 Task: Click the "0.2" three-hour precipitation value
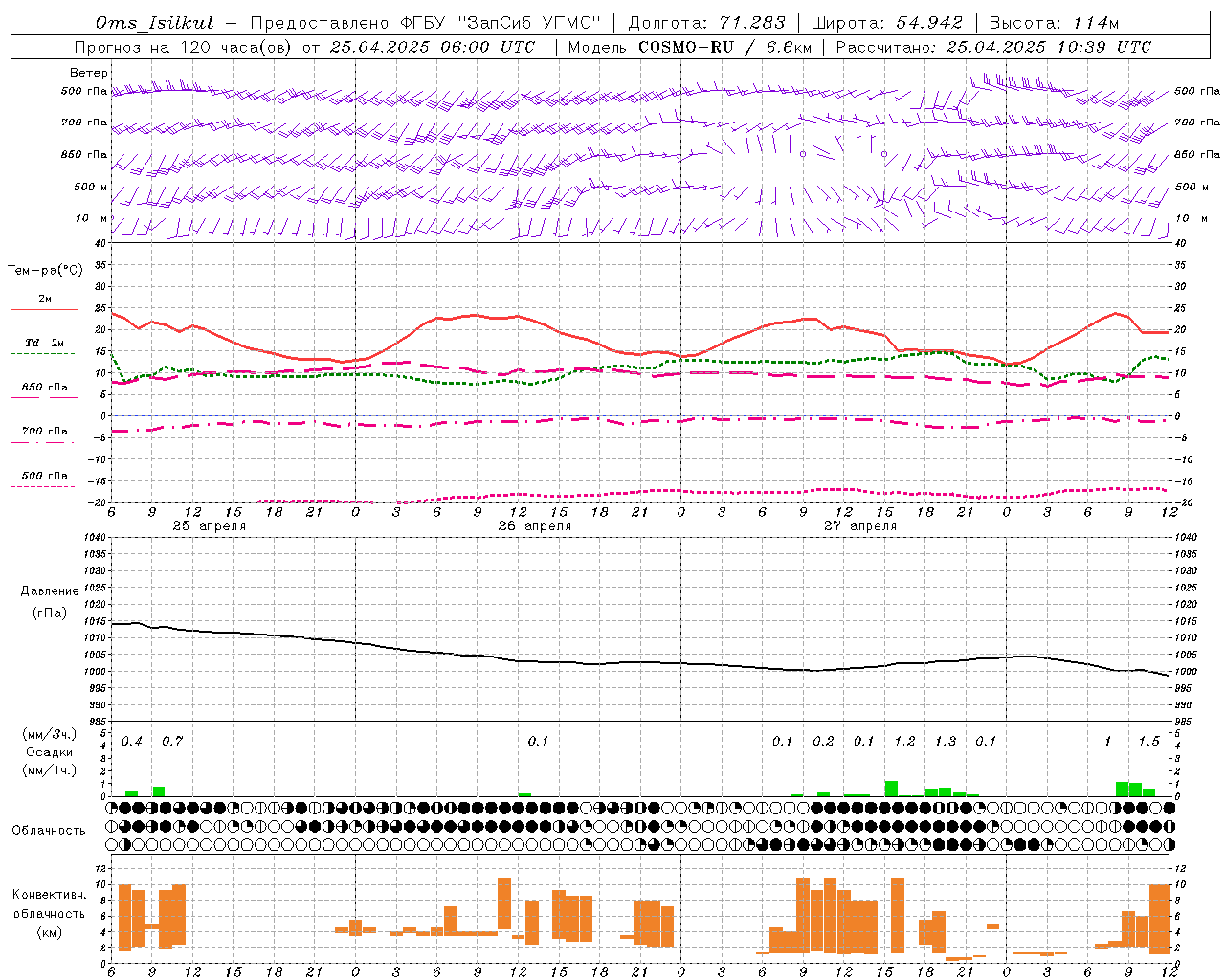823,742
